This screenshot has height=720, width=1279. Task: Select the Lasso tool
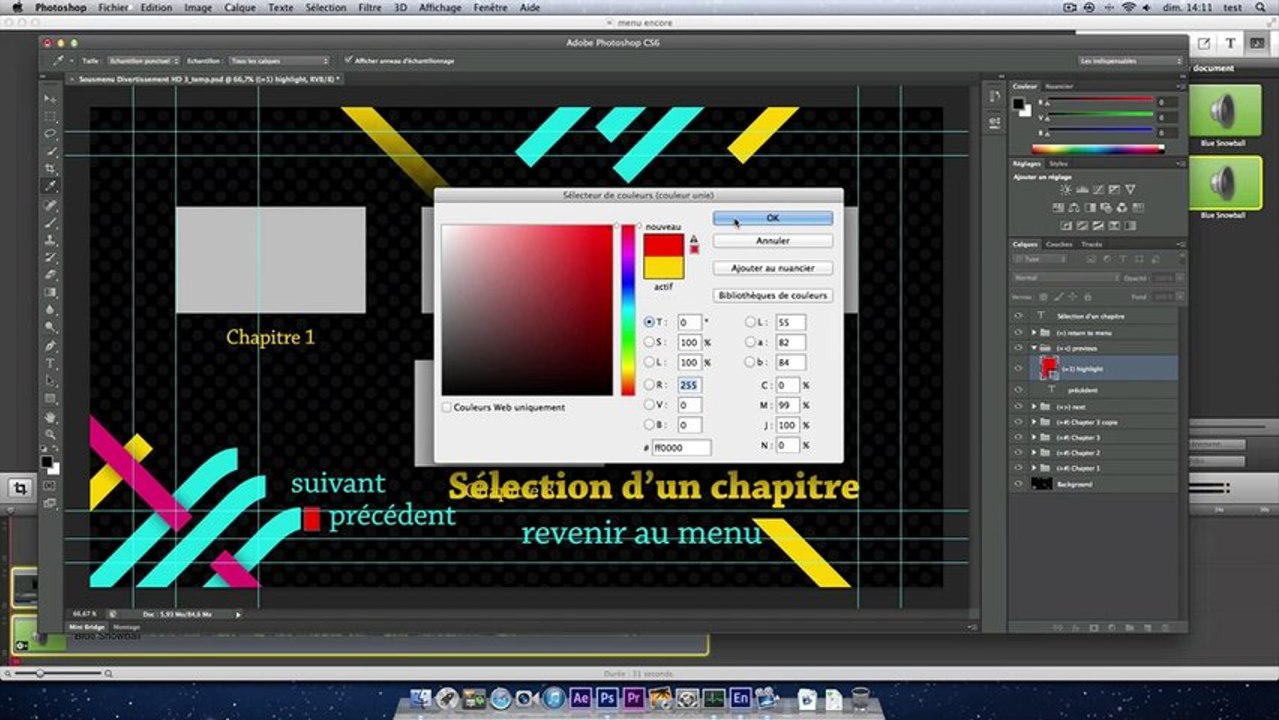(50, 134)
